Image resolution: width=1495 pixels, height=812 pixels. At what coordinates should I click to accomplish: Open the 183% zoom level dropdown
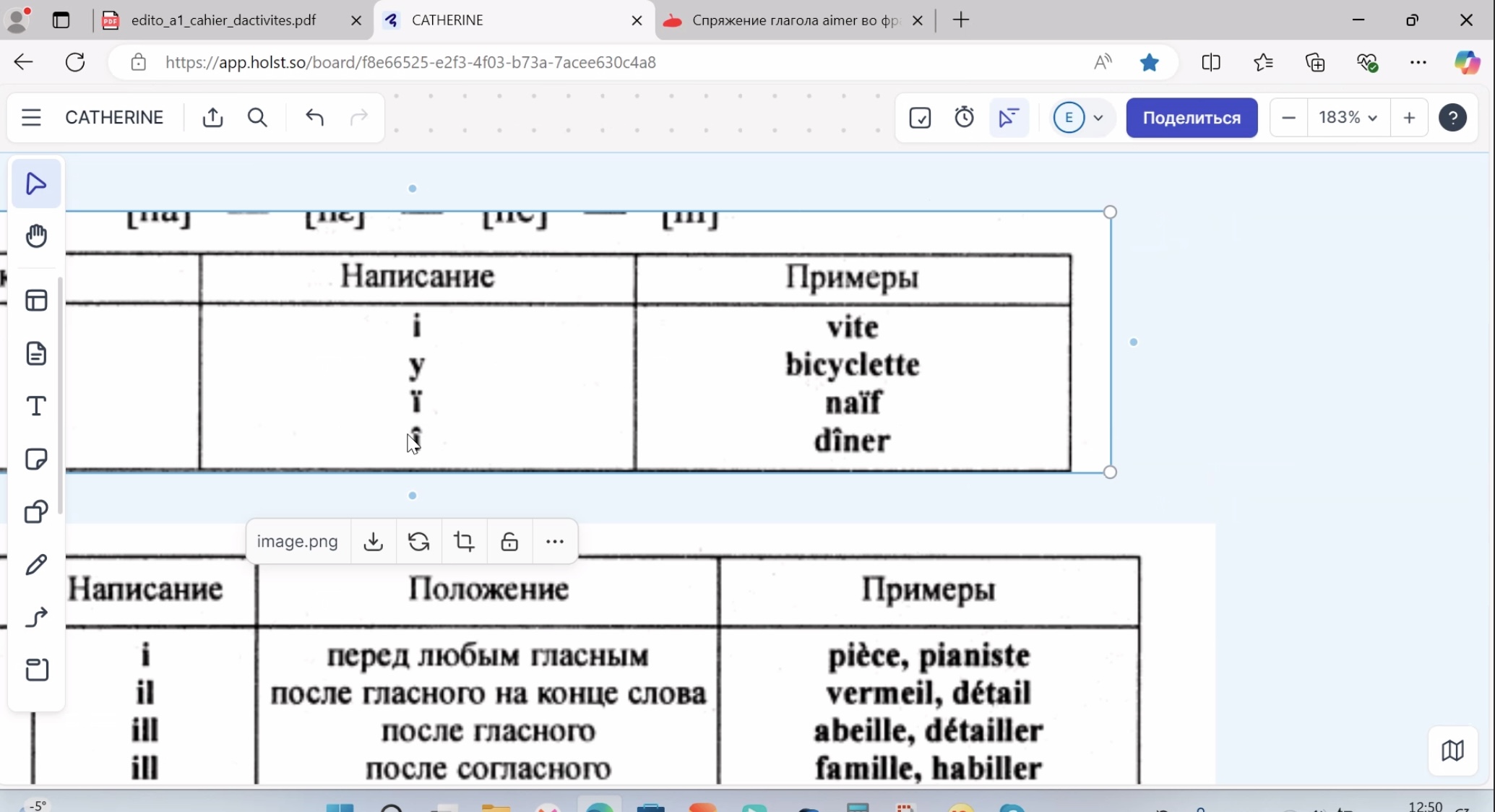tap(1348, 118)
